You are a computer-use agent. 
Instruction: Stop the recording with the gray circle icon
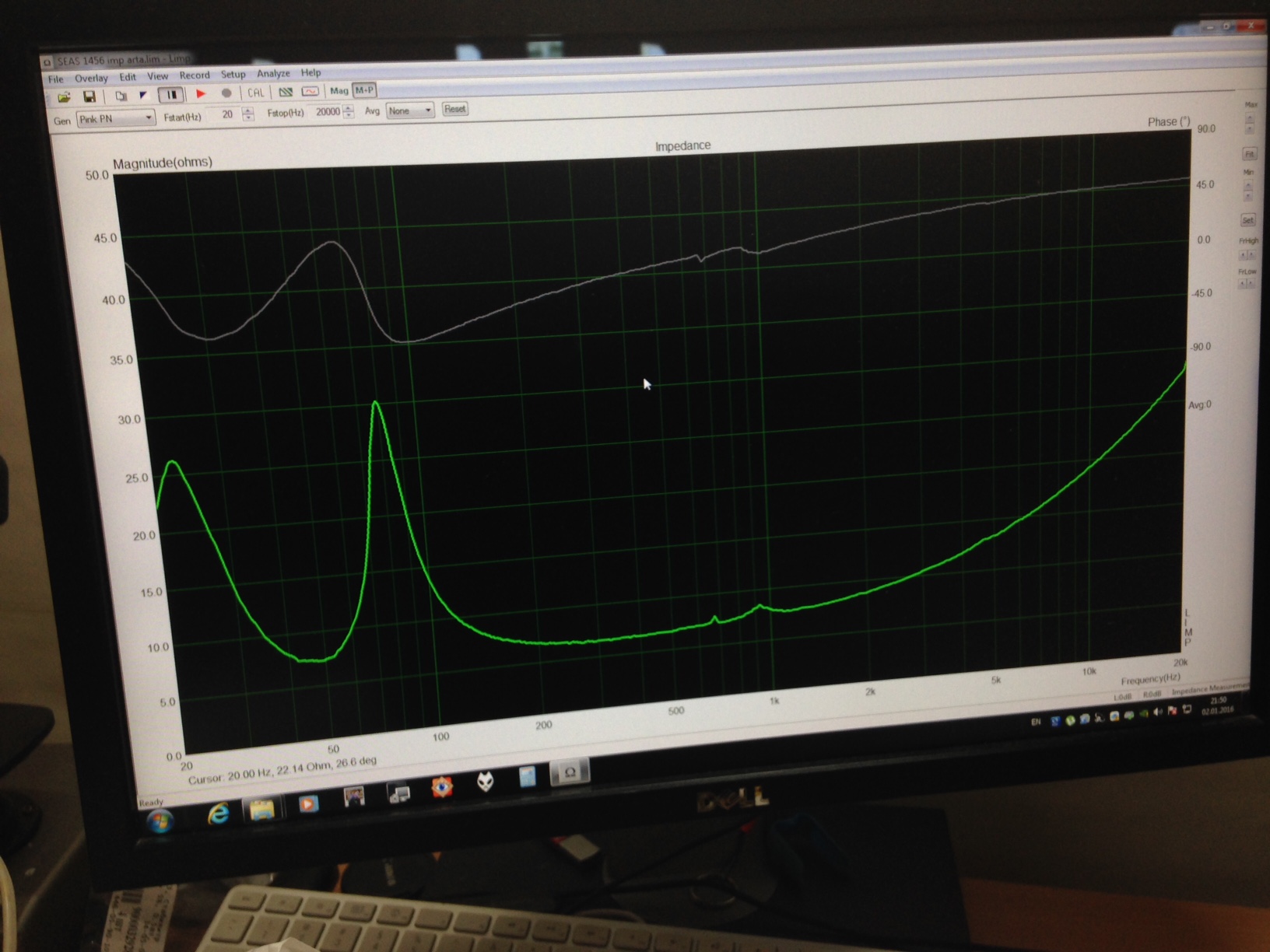tap(226, 93)
